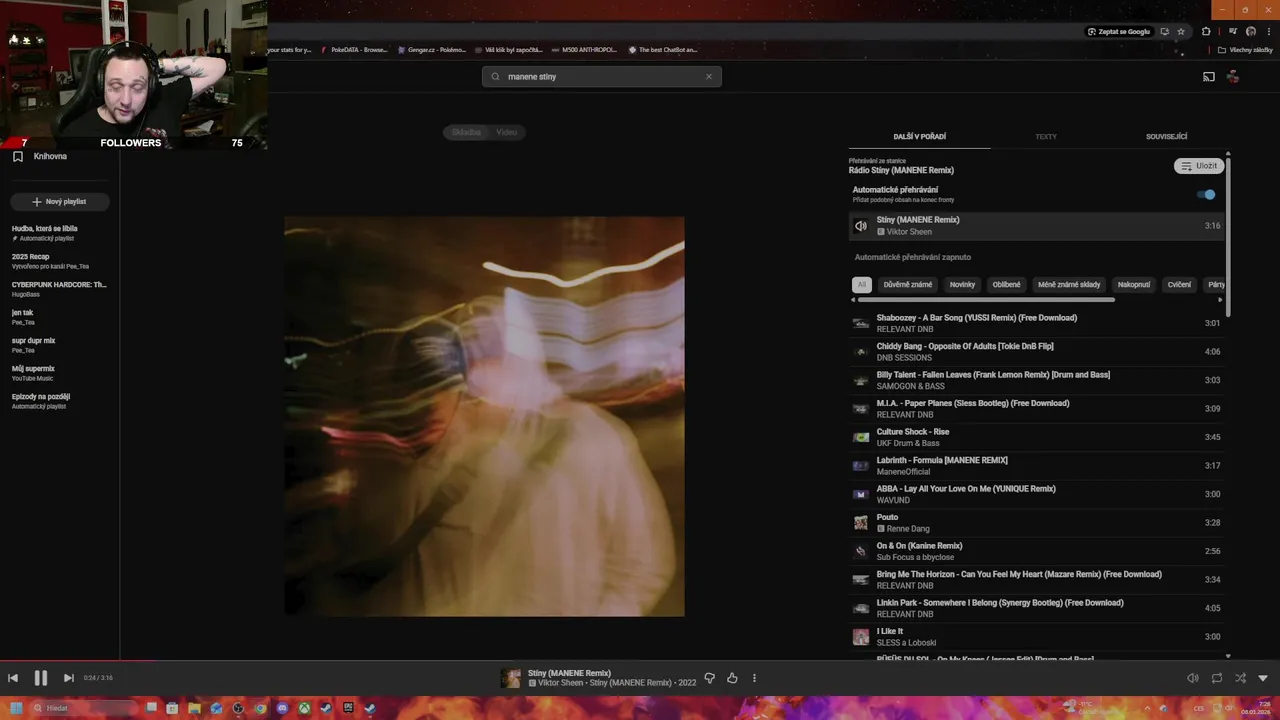Skip to the next track
This screenshot has height=720, width=1280.
(x=68, y=678)
